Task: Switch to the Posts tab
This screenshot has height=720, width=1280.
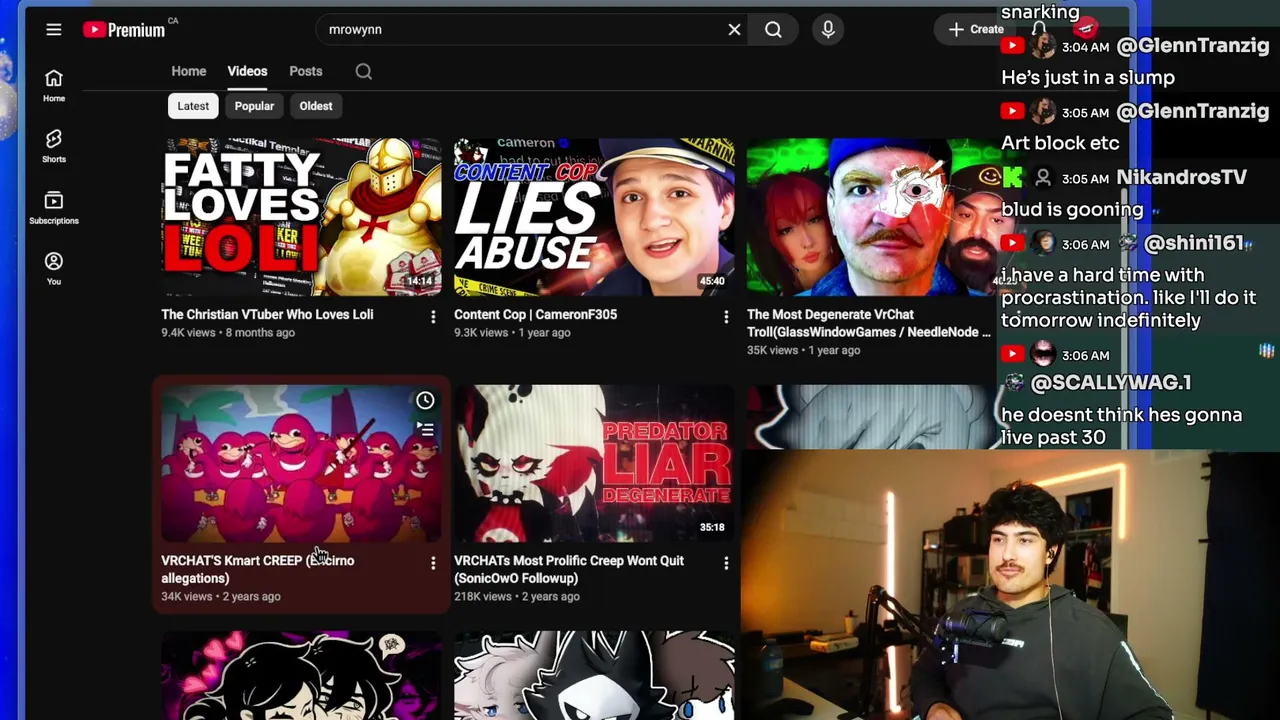Action: click(306, 71)
